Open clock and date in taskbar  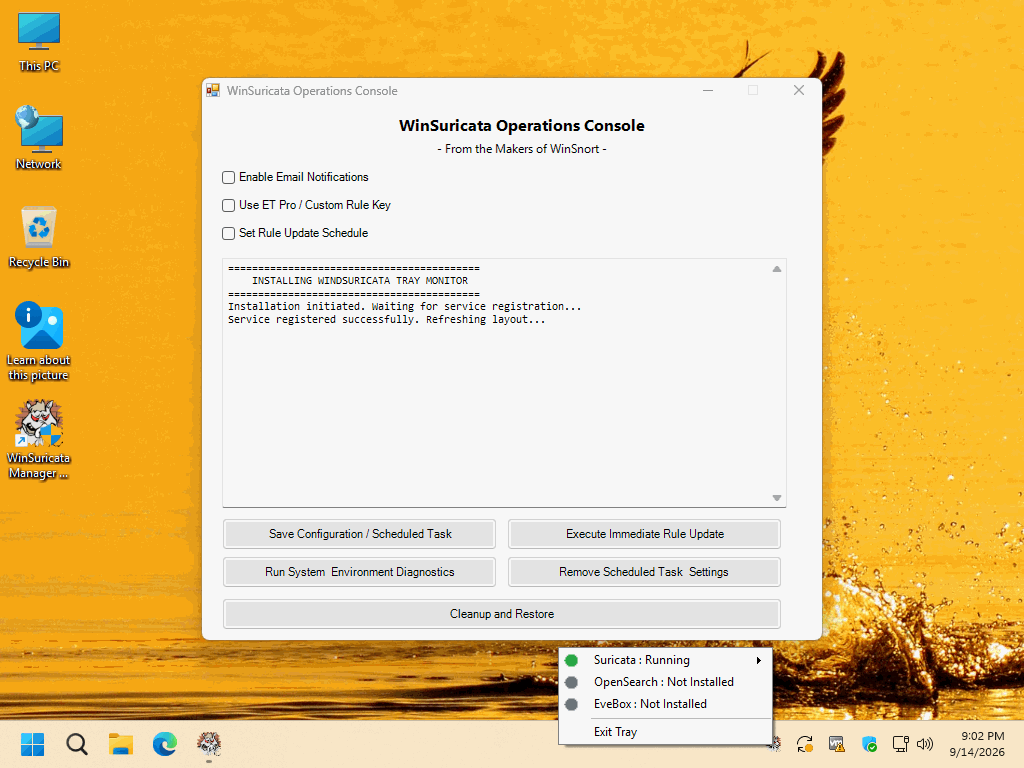(x=977, y=744)
